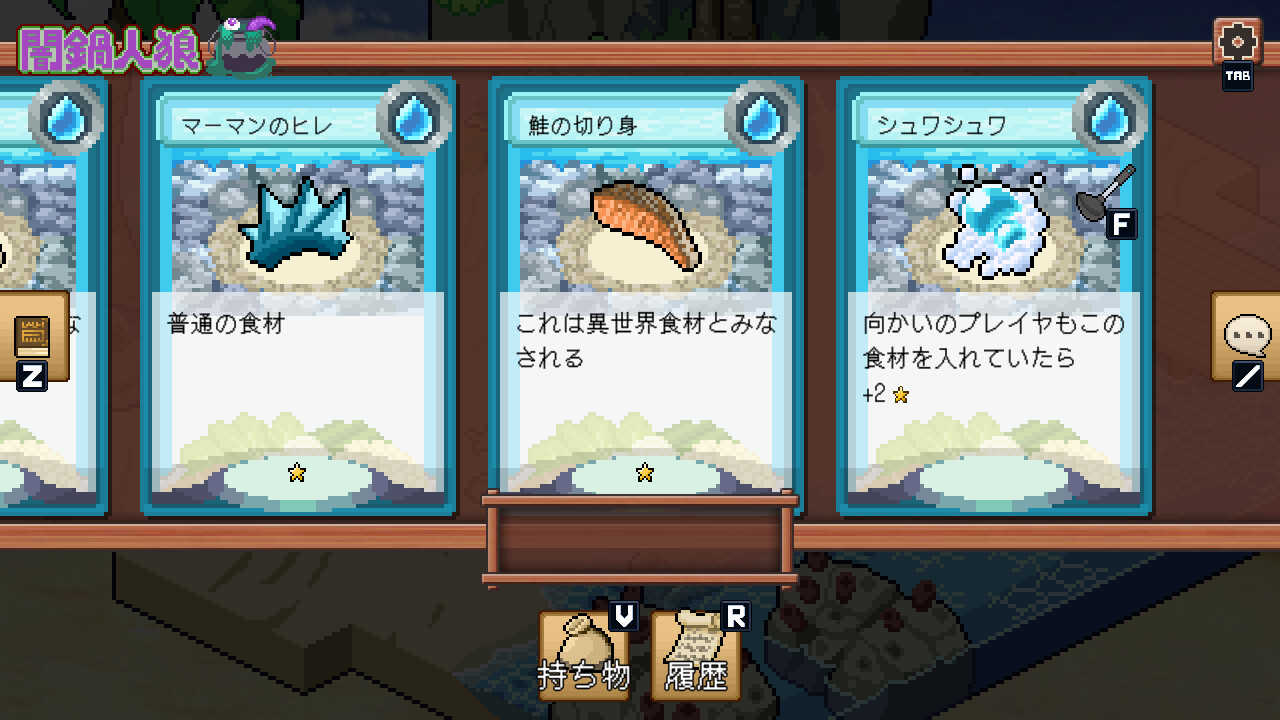This screenshot has height=720, width=1280.
Task: Click the water drop on the leftmost partial card
Action: click(65, 119)
